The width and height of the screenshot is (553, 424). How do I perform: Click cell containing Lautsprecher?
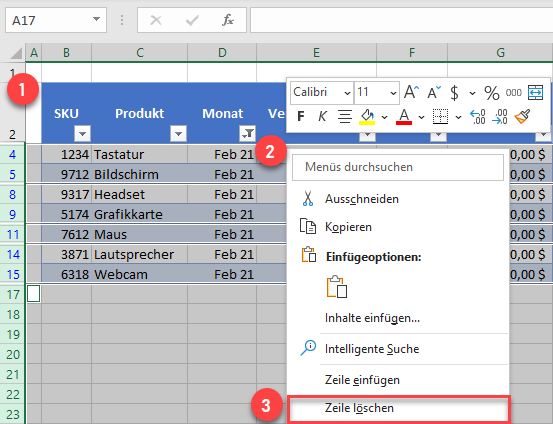(139, 254)
